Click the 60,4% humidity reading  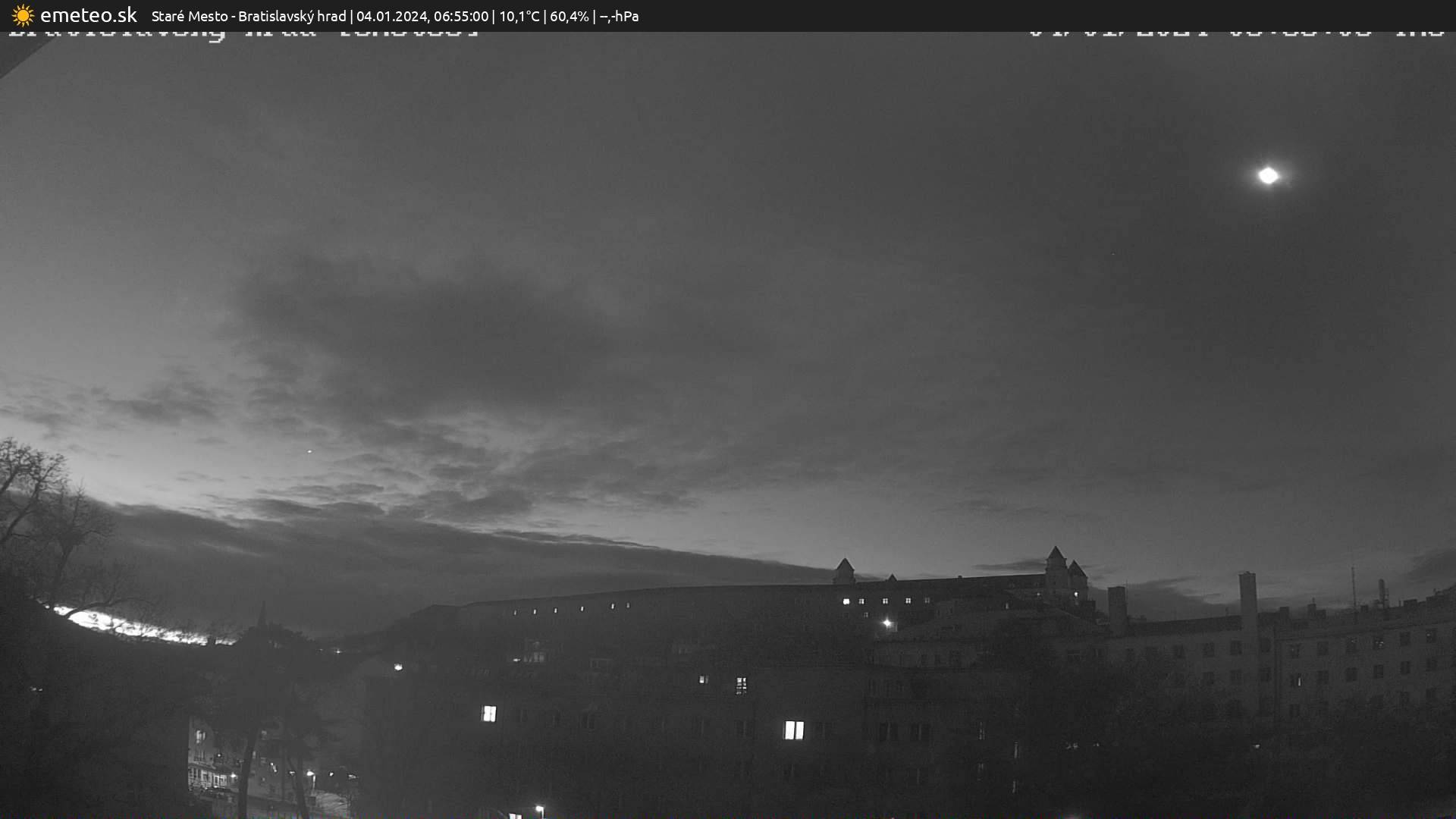tap(569, 17)
